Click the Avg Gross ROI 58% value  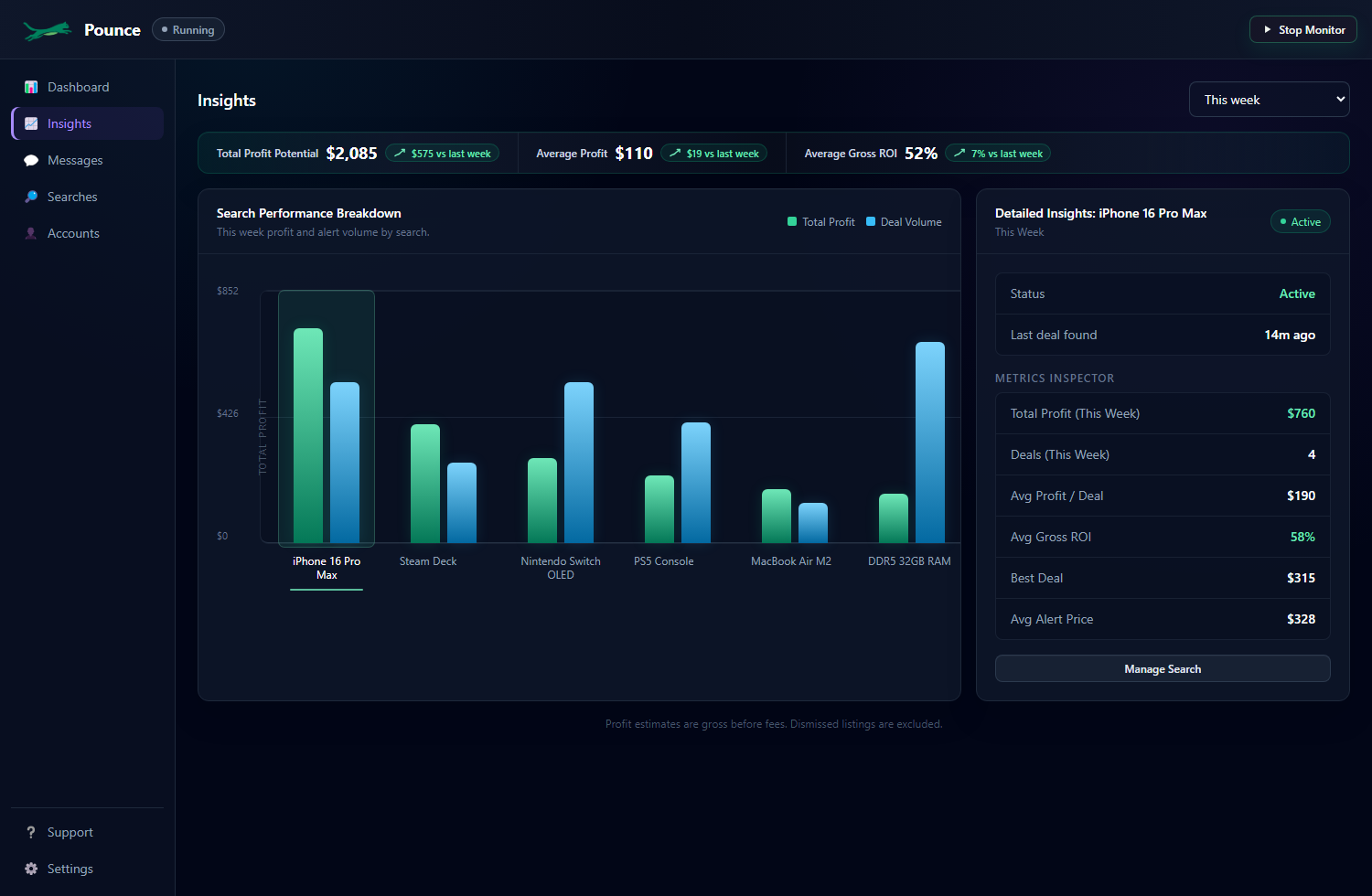point(1302,537)
